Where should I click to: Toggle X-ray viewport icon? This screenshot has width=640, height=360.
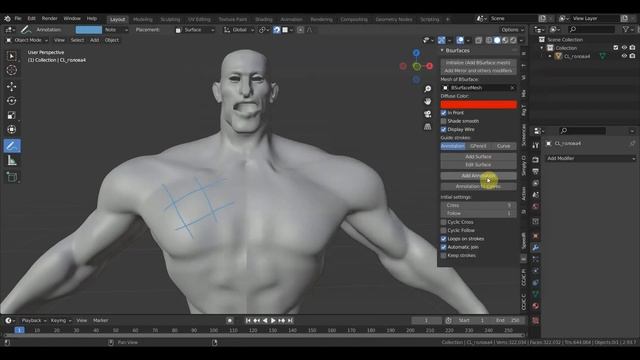(x=478, y=40)
